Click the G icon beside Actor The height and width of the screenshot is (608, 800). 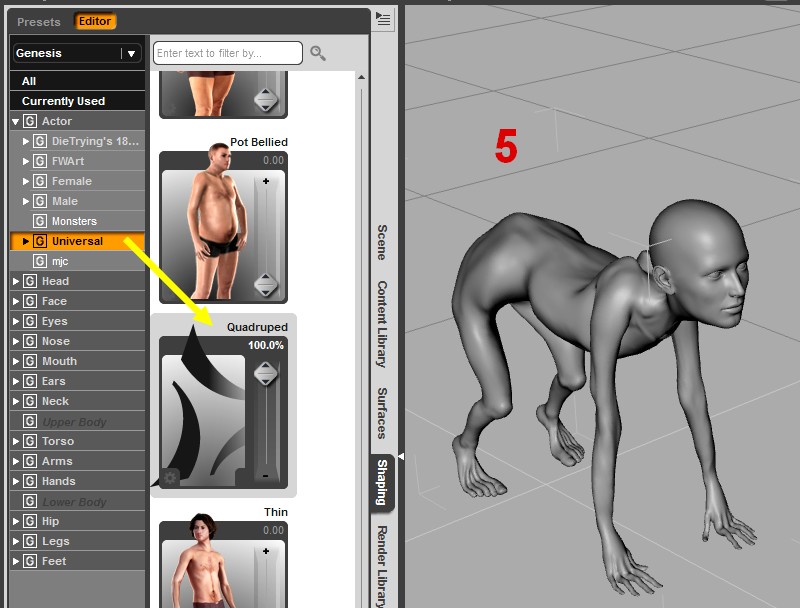(x=30, y=121)
